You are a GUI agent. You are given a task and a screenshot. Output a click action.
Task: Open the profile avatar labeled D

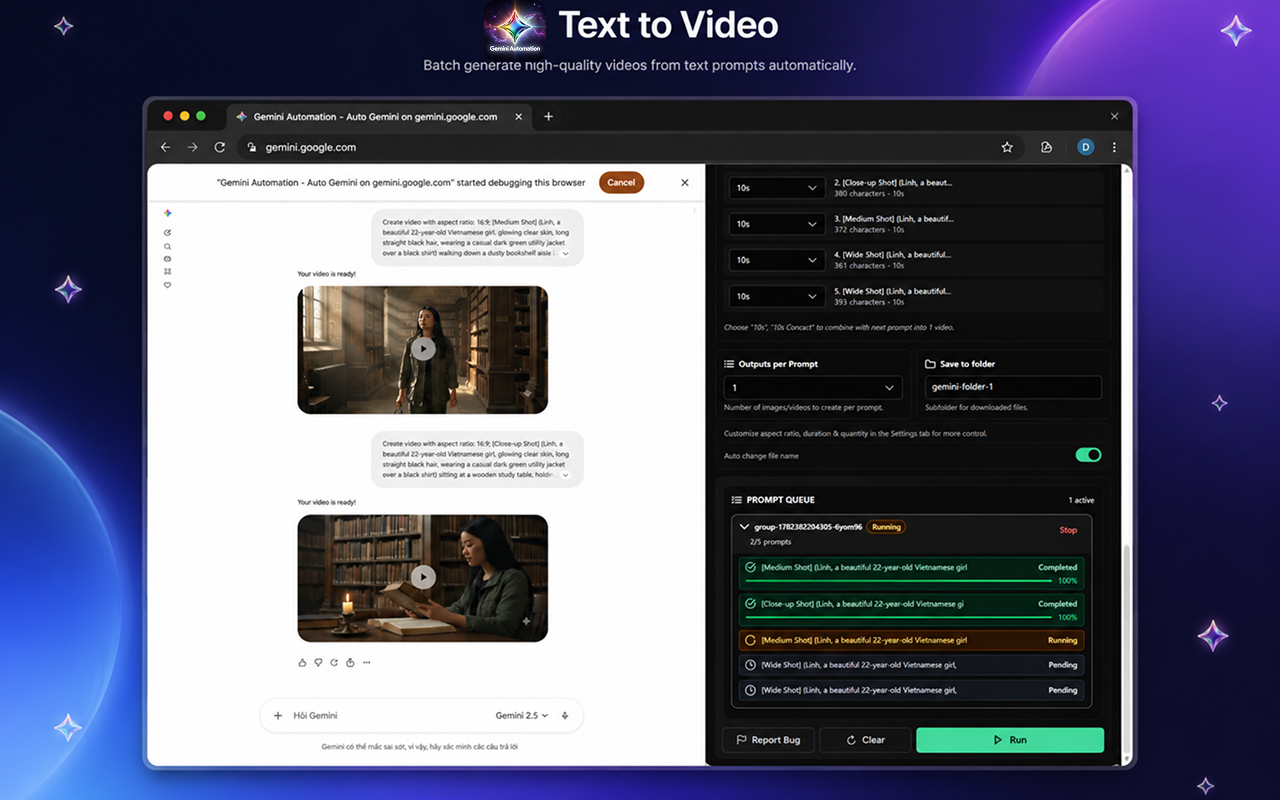pyautogui.click(x=1085, y=147)
